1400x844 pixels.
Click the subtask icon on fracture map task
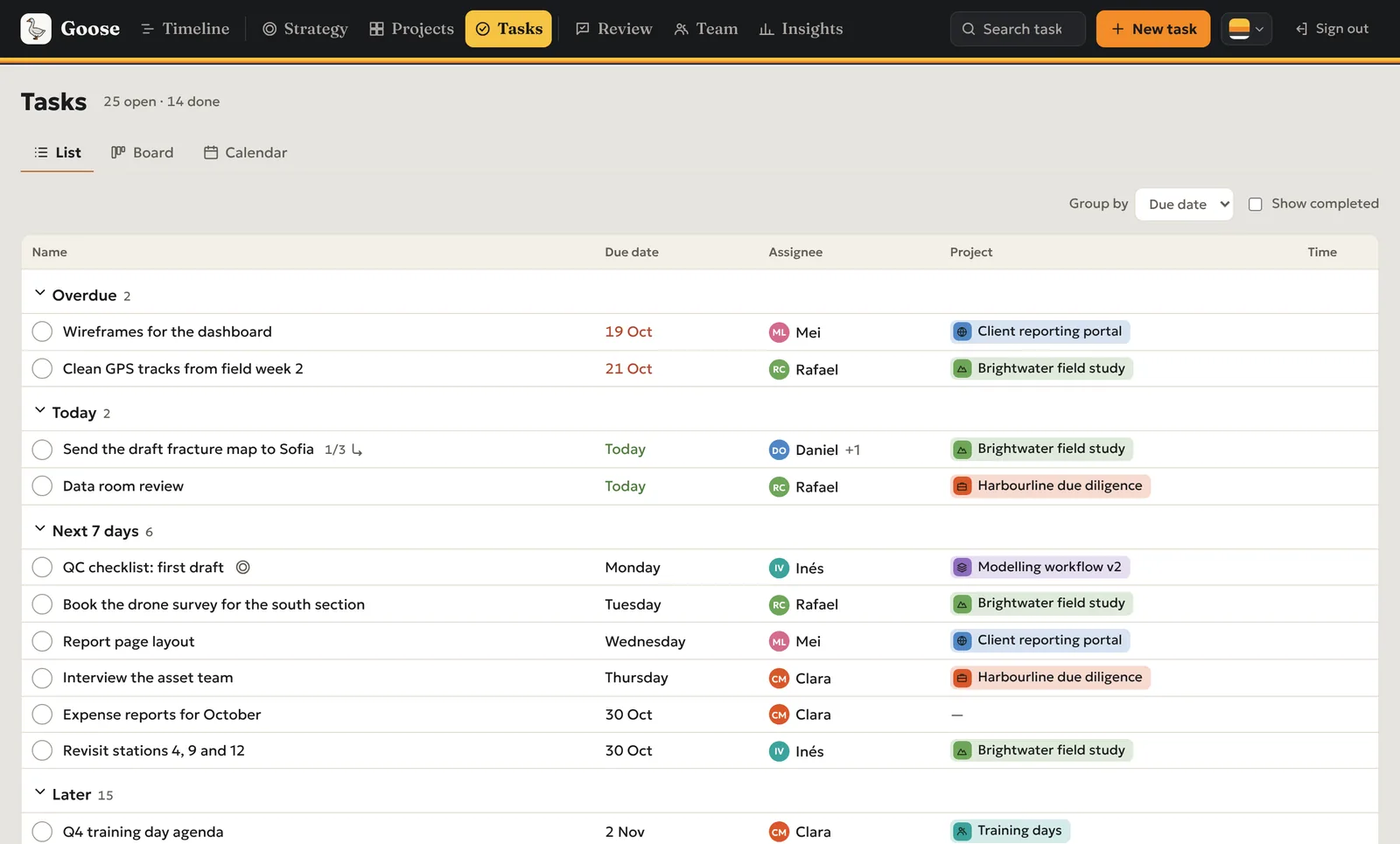click(x=357, y=450)
